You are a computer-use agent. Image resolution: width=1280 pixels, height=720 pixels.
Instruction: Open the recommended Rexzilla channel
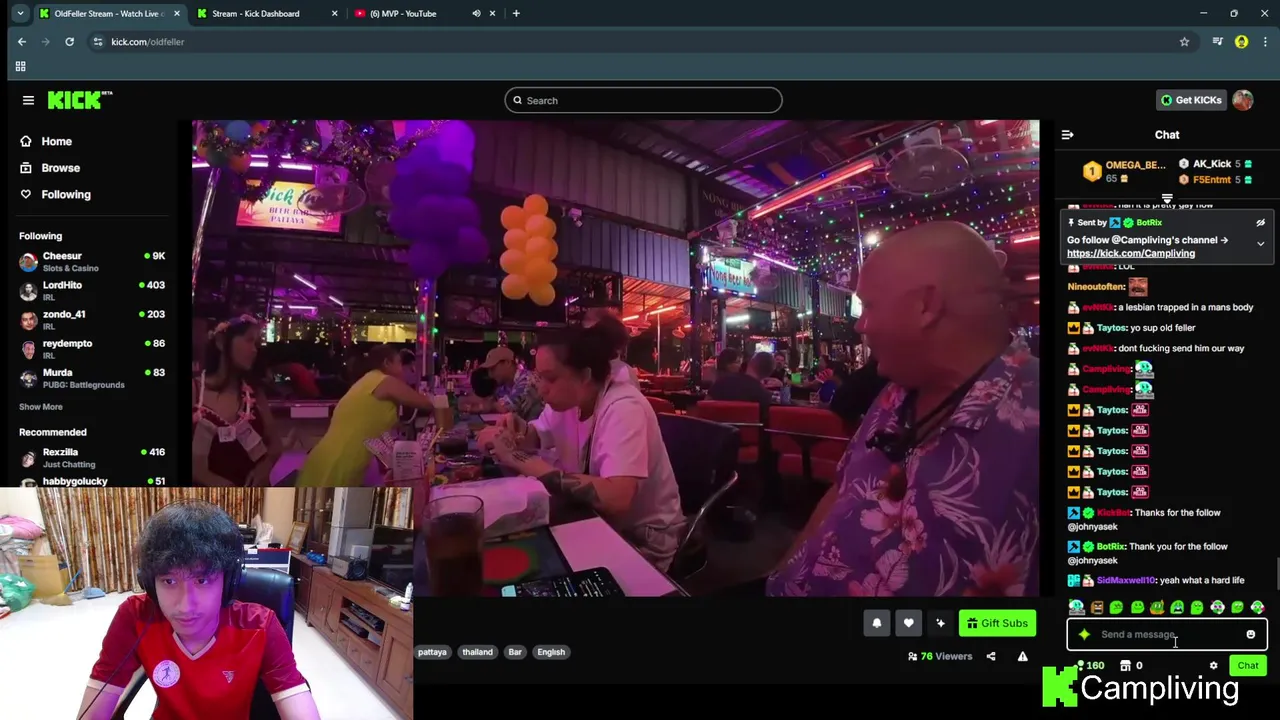coord(92,457)
